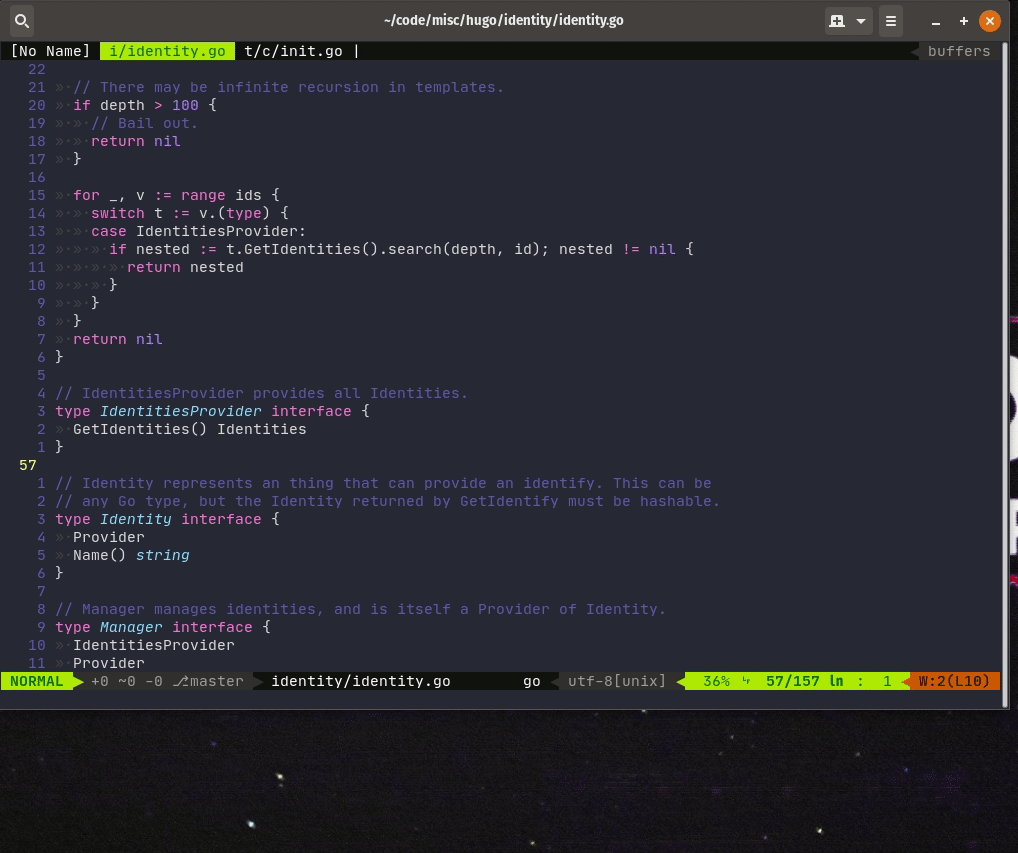Switch to the [No Name] buffer tab

pyautogui.click(x=50, y=51)
